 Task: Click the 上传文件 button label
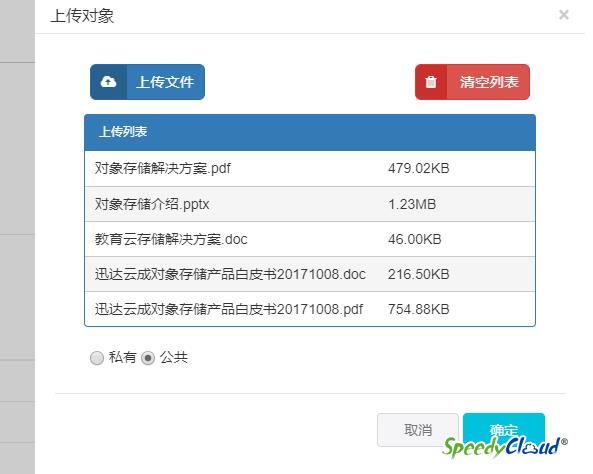coord(165,82)
